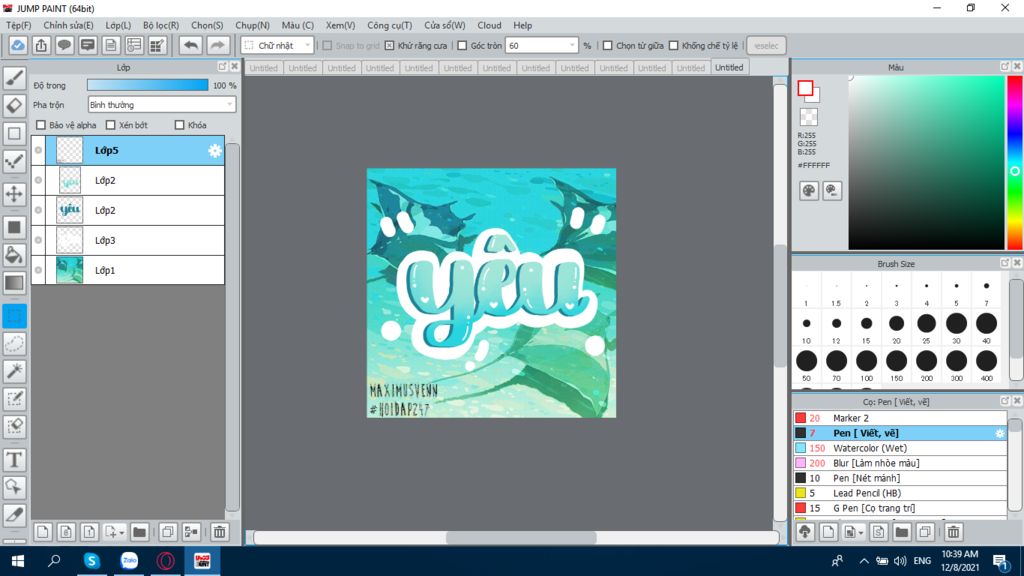Click cloud brush download icon in brush panel
This screenshot has width=1024, height=576.
[x=805, y=532]
